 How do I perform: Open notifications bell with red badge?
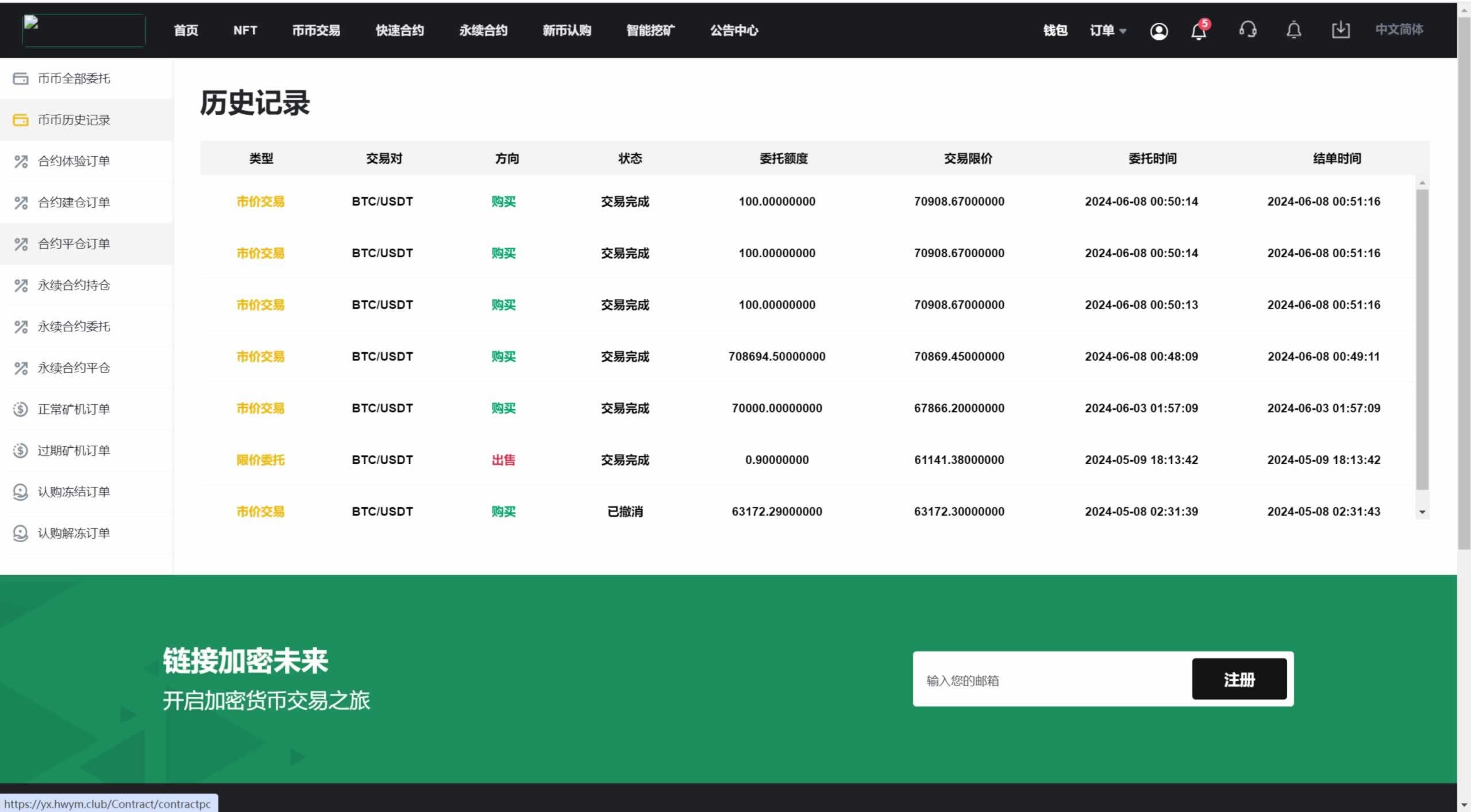click(1199, 31)
